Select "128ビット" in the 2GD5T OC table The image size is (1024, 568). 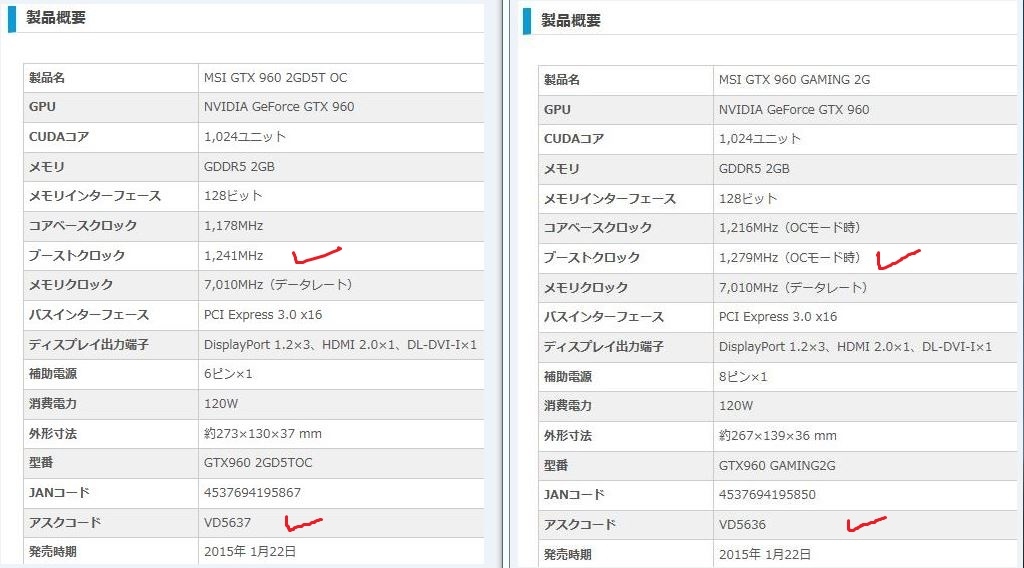pyautogui.click(x=233, y=196)
